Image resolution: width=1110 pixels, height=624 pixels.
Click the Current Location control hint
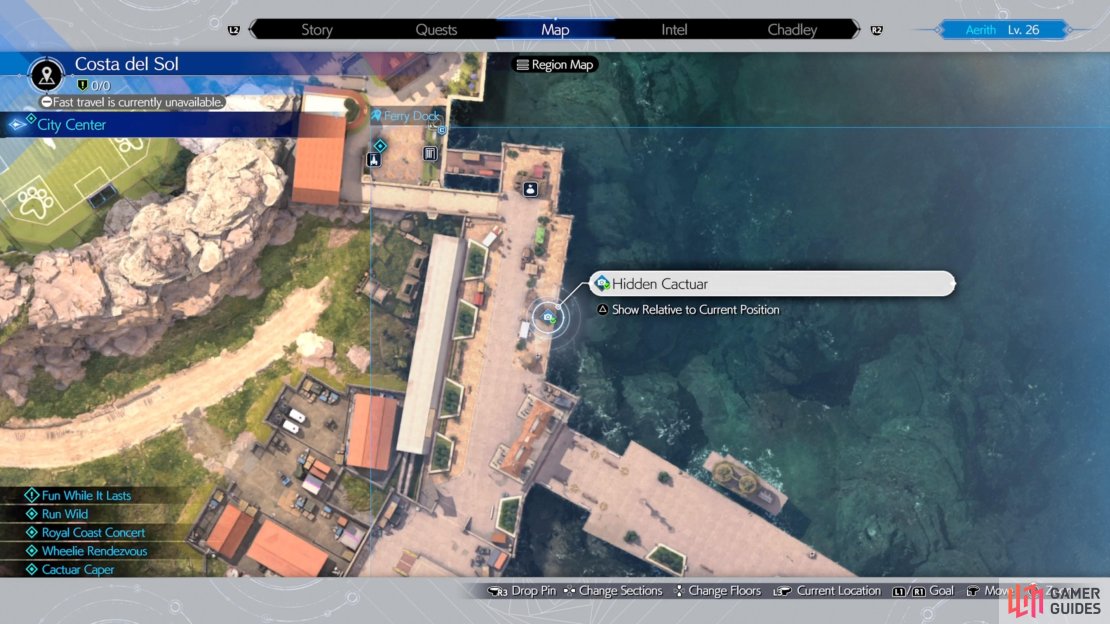coord(838,591)
